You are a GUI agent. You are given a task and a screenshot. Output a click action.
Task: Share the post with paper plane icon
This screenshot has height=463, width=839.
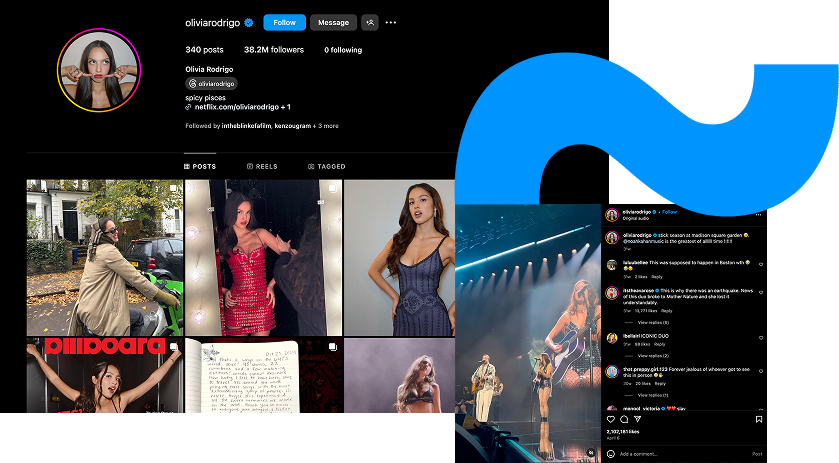coord(637,419)
